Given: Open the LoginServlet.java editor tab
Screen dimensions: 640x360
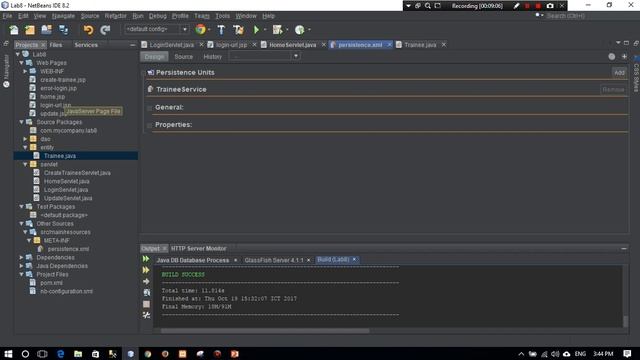Looking at the screenshot, I should 171,45.
